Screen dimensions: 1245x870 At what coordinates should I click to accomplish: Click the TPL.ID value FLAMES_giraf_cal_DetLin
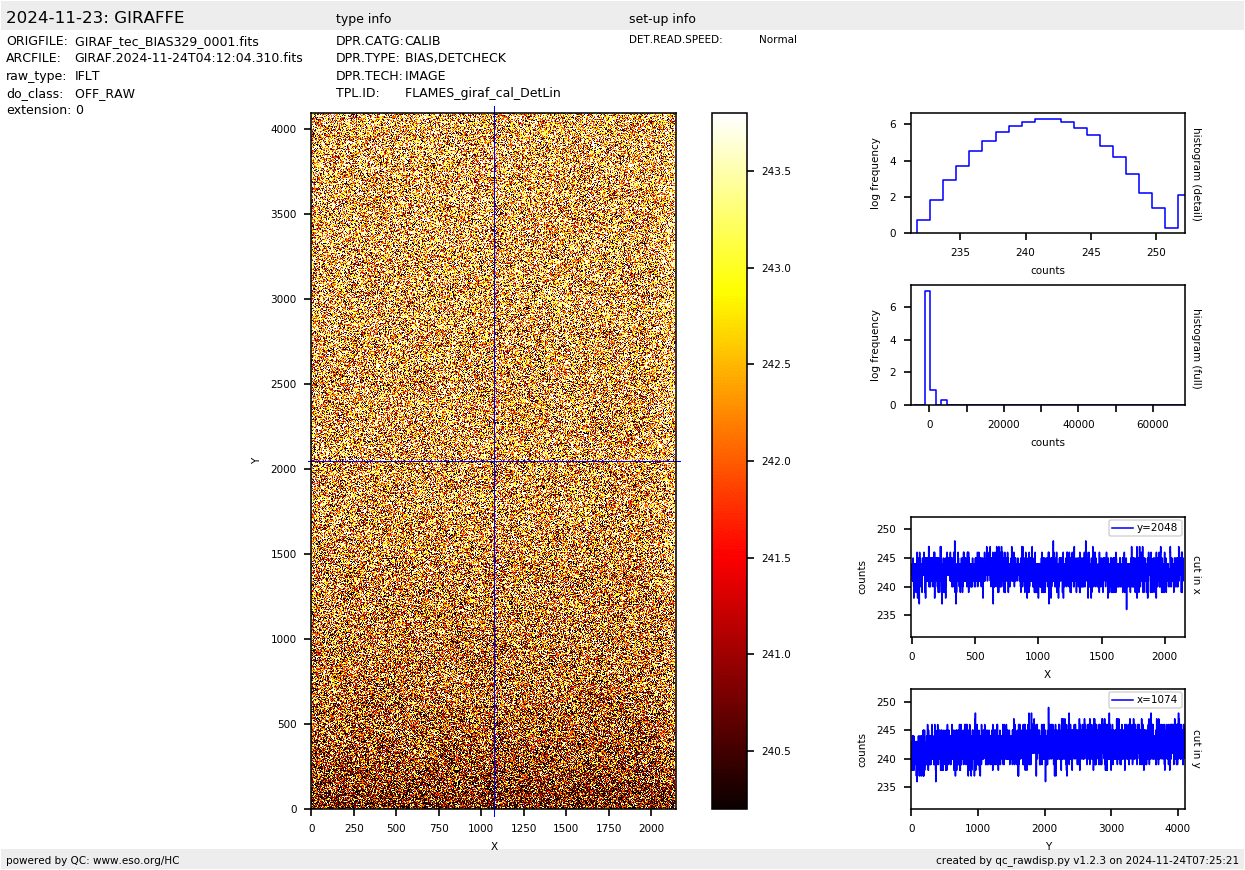[x=482, y=93]
